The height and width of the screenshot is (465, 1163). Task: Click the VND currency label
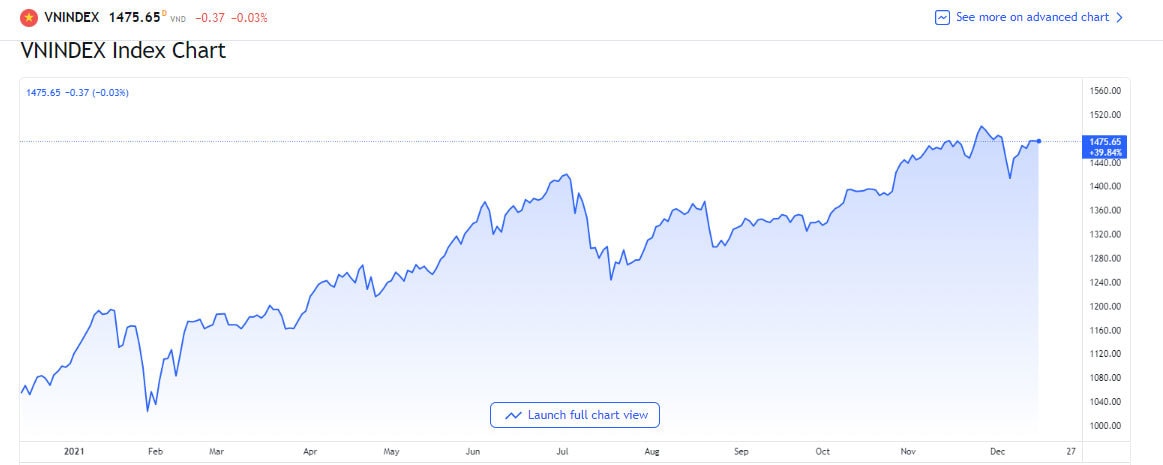tap(179, 20)
